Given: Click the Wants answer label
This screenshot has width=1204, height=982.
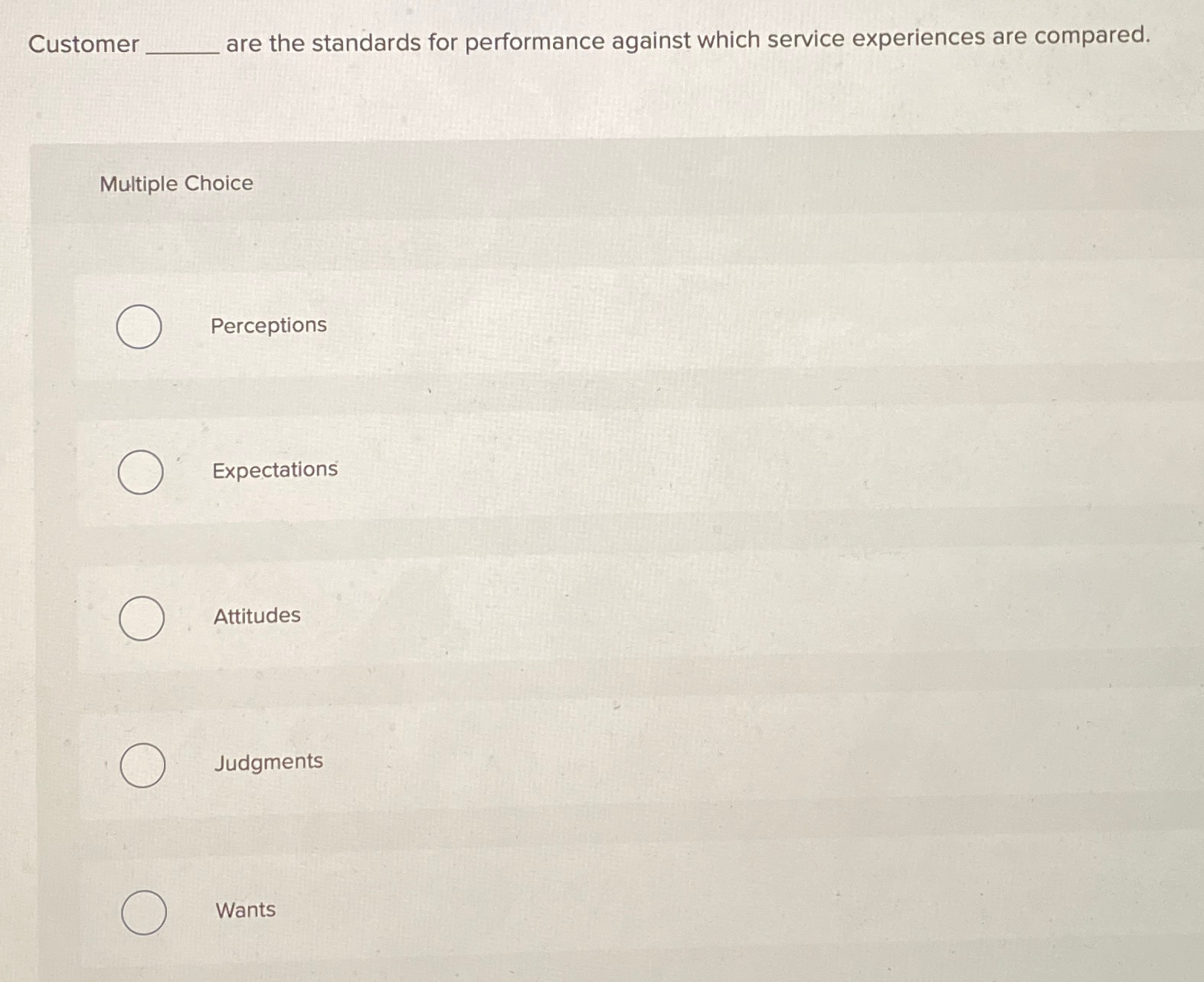Looking at the screenshot, I should (x=245, y=909).
